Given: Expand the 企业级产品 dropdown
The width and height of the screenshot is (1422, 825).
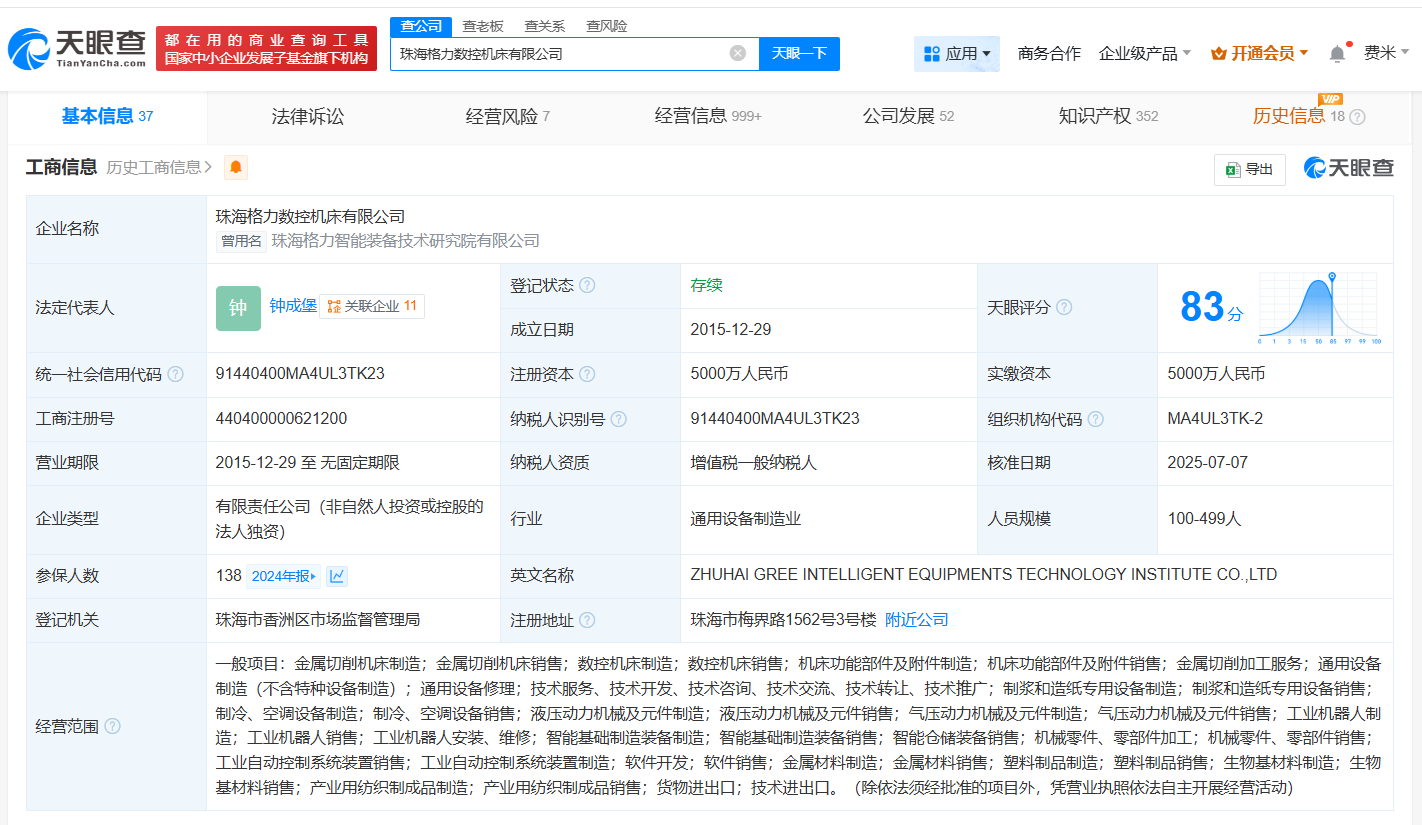Looking at the screenshot, I should click(x=1144, y=54).
